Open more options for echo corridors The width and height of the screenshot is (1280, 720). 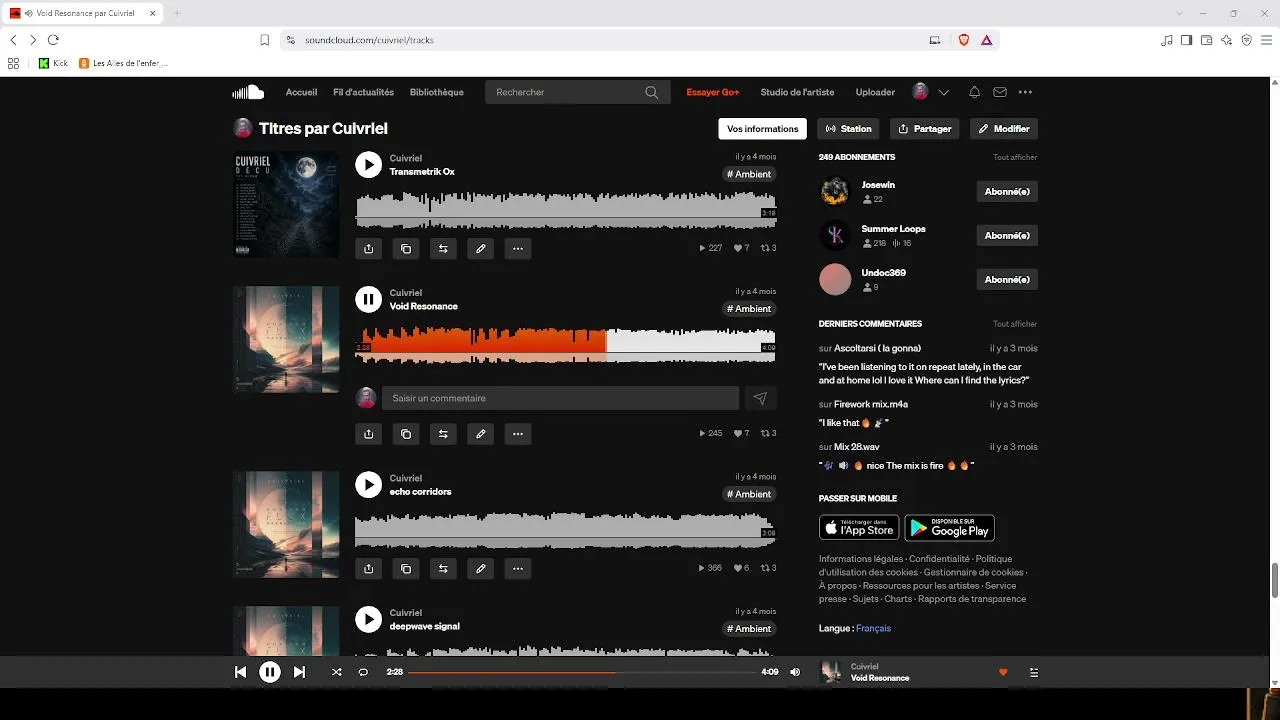pyautogui.click(x=518, y=569)
